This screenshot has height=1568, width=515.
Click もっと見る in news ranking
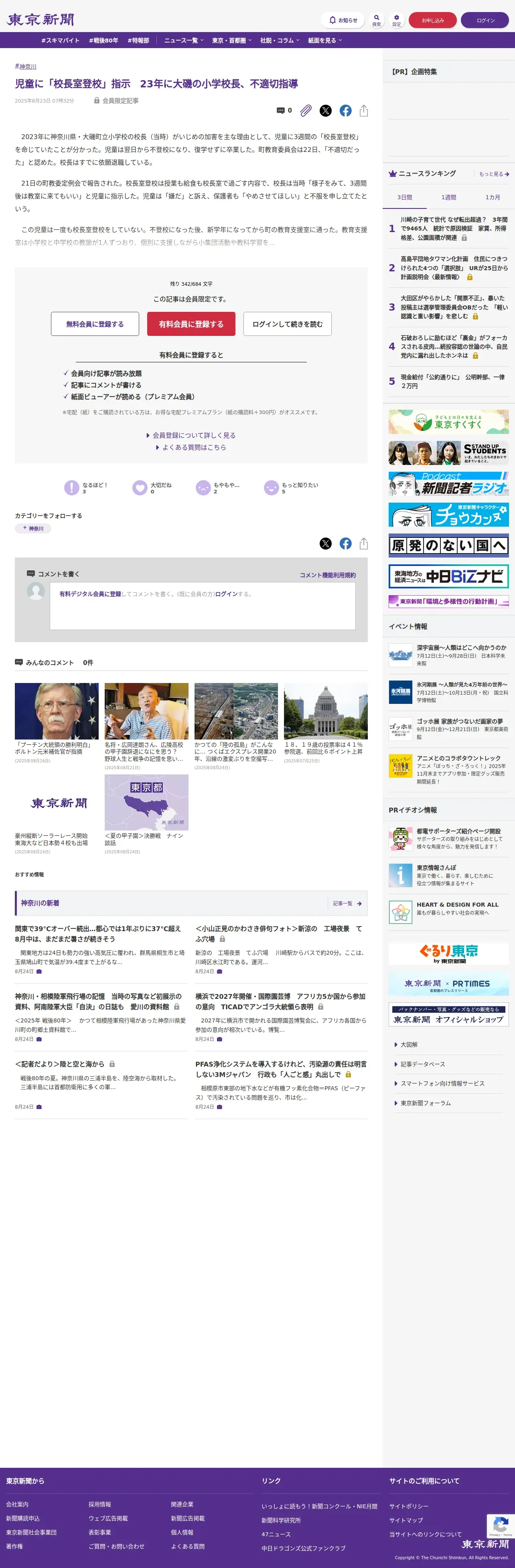[494, 174]
